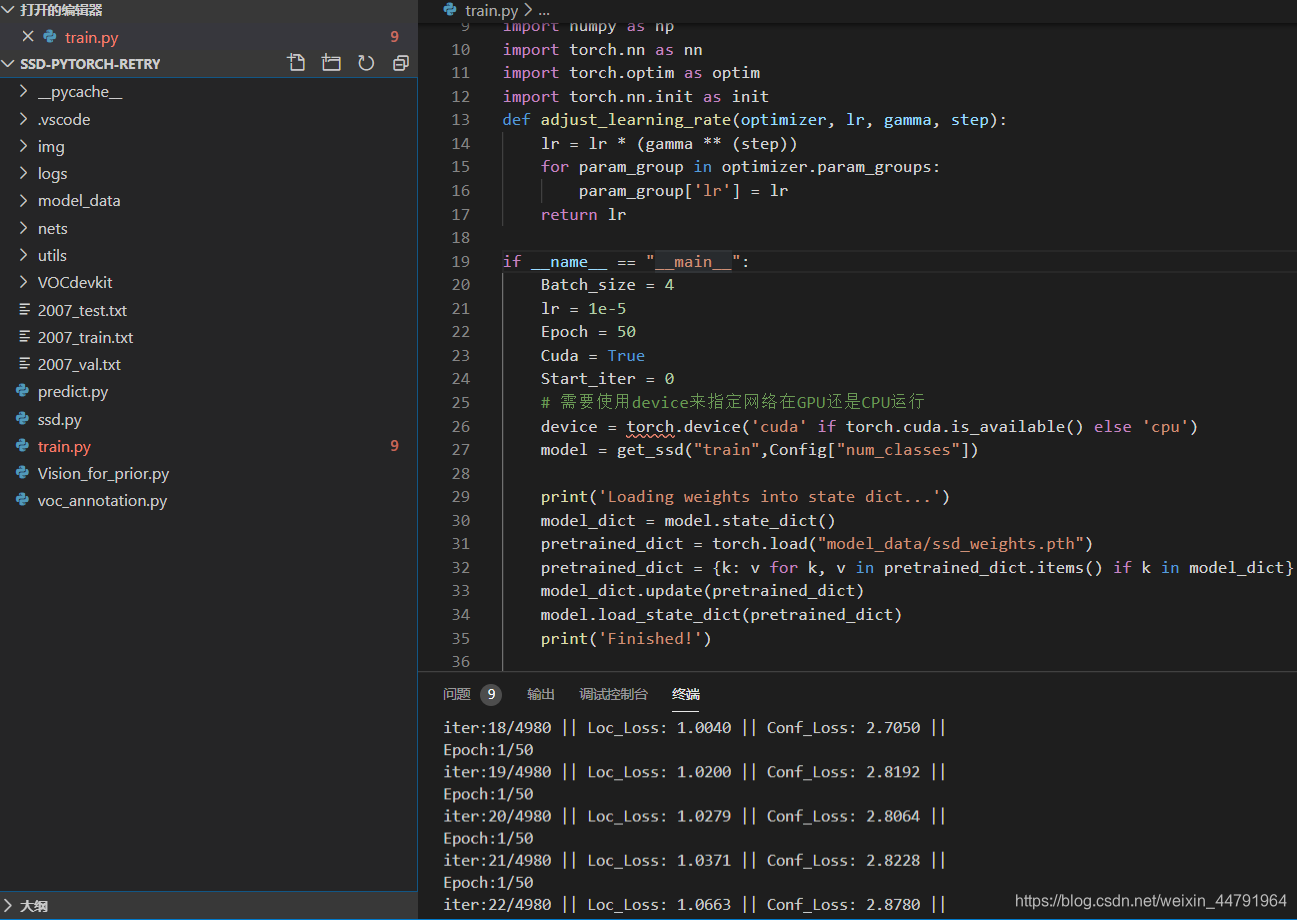Viewport: 1297px width, 920px height.
Task: Click the text file icon beside 2007_train.txt
Action: pos(24,337)
